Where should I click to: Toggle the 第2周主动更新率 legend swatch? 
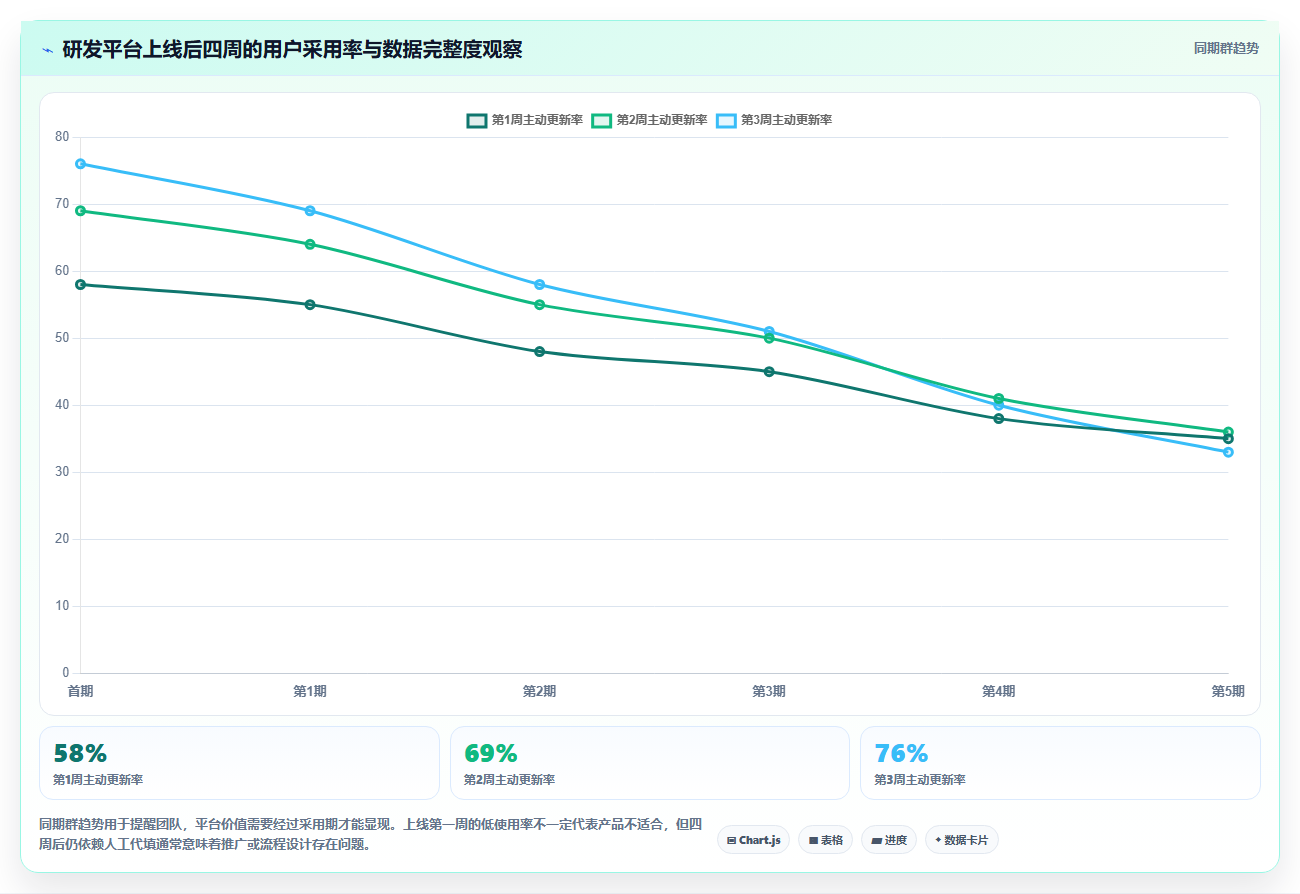pos(601,120)
